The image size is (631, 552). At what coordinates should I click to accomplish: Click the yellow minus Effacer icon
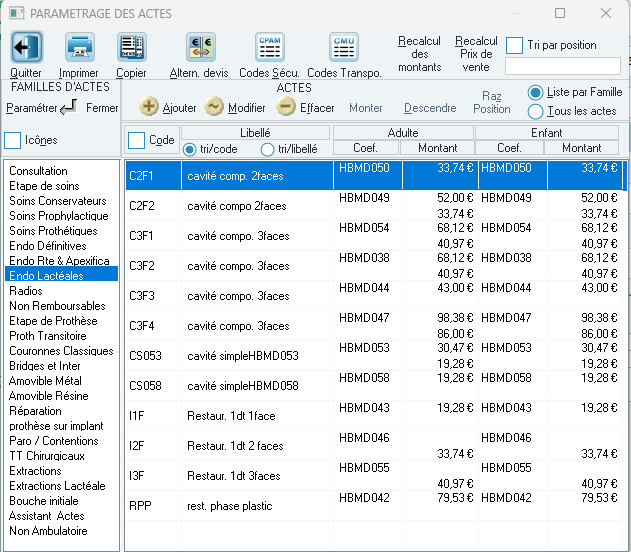(x=286, y=107)
